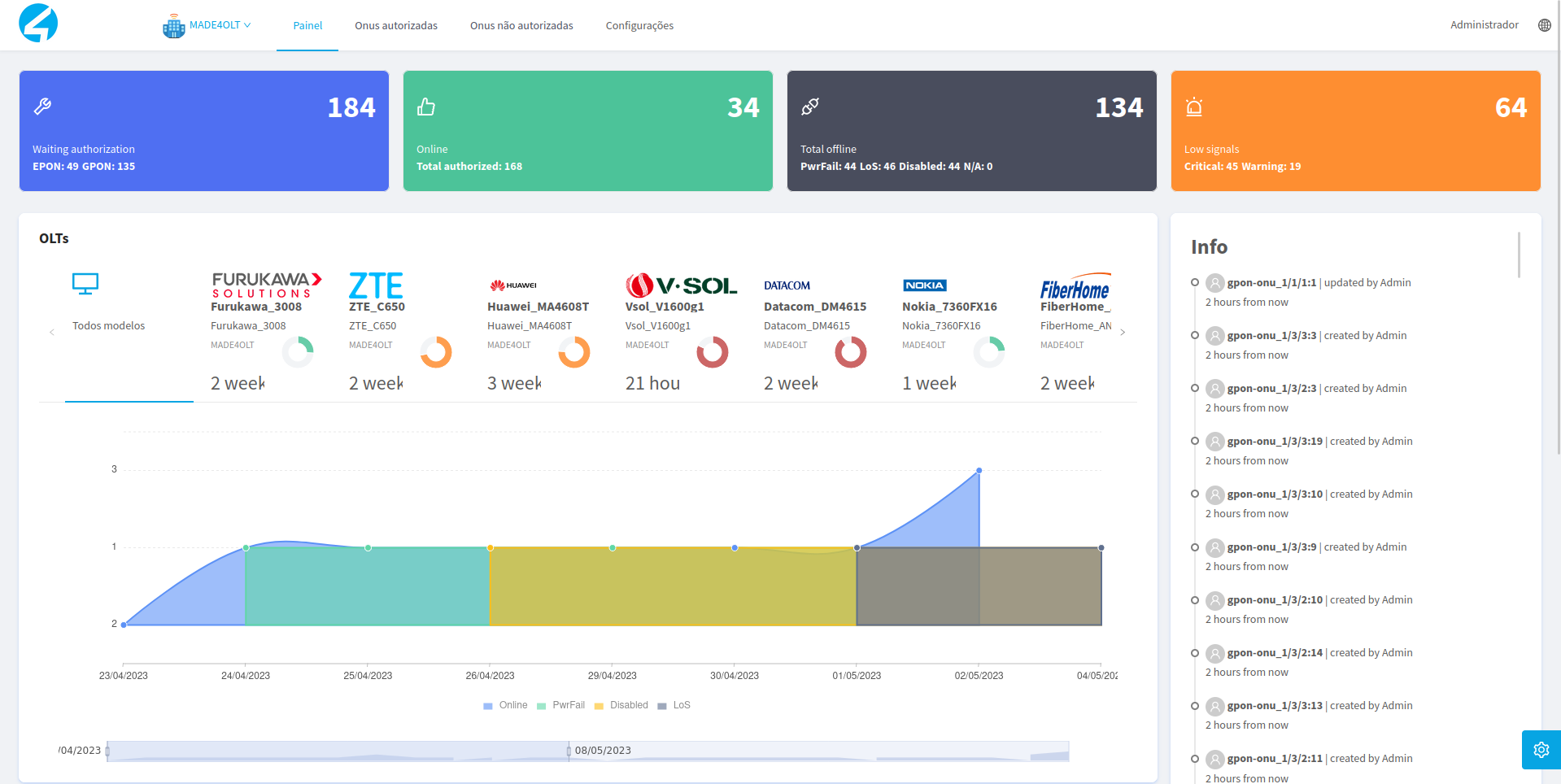The width and height of the screenshot is (1561, 784).
Task: Click the chart date range slider handle
Action: pyautogui.click(x=569, y=751)
